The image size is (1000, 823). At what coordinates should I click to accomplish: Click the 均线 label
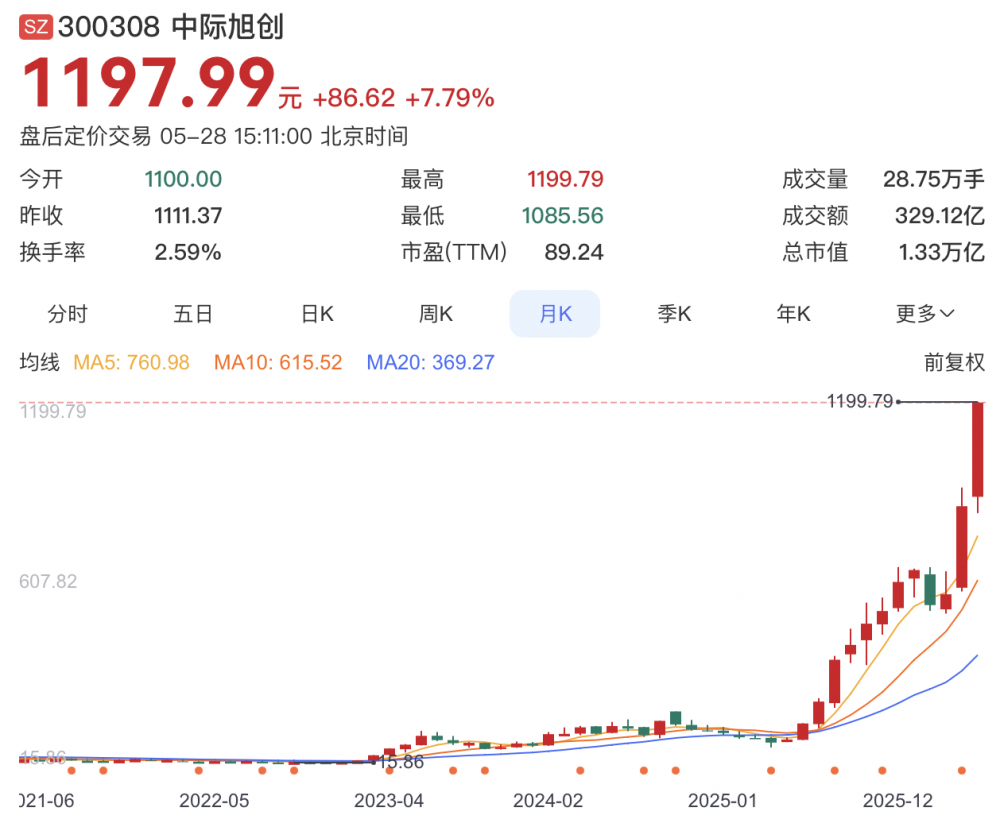click(x=40, y=362)
